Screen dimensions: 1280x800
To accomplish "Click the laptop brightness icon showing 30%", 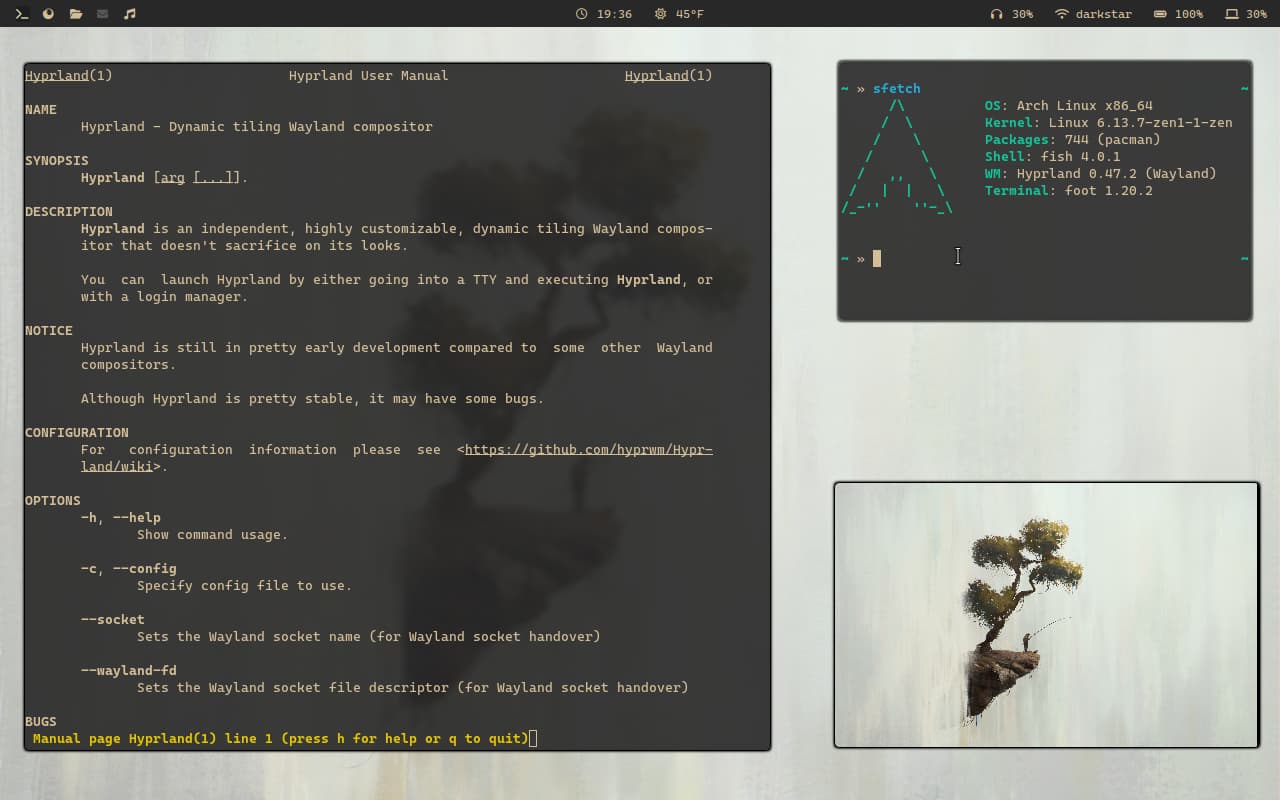I will click(x=1232, y=14).
